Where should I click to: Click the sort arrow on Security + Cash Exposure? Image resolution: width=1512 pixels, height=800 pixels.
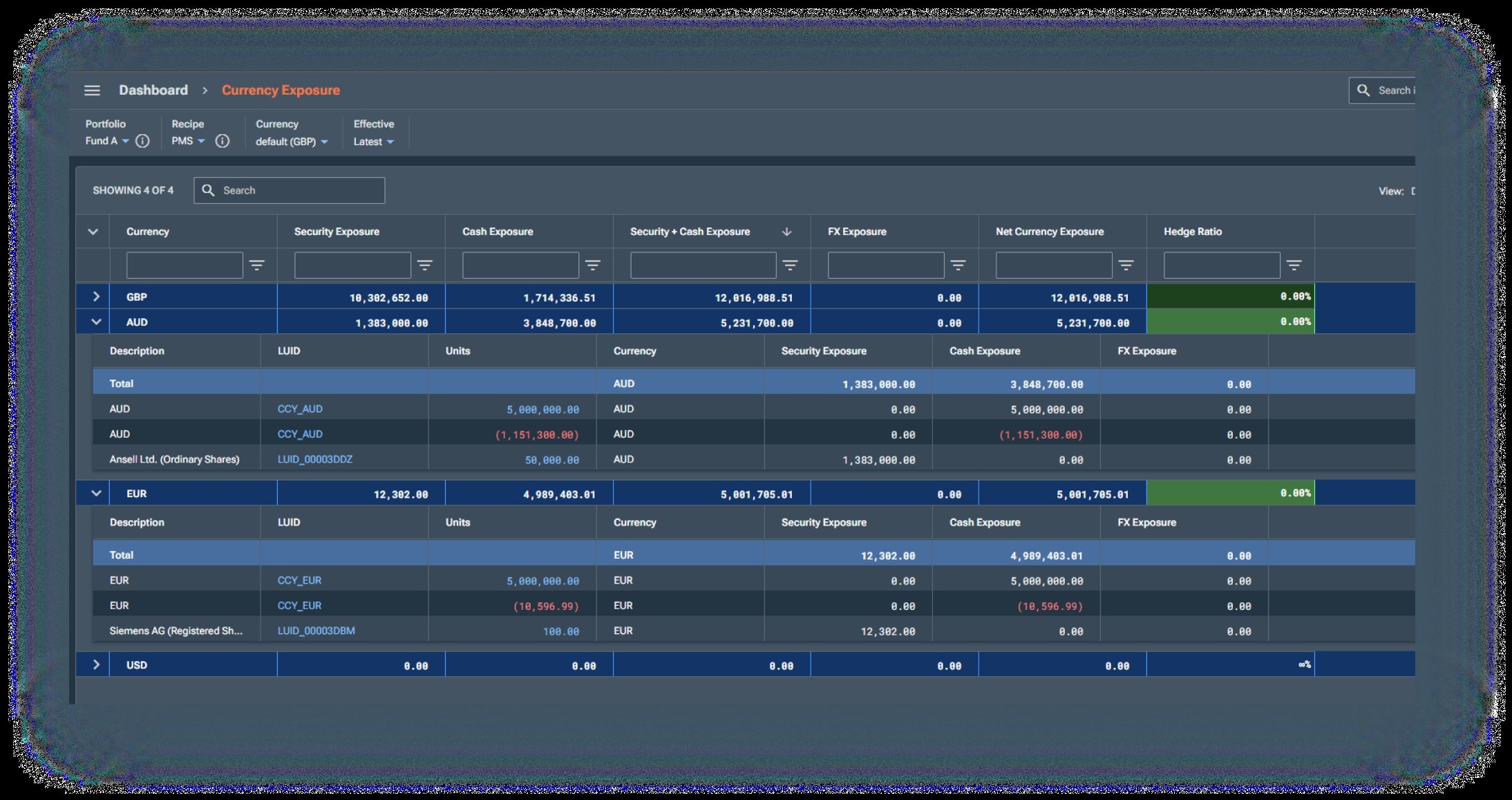point(786,232)
